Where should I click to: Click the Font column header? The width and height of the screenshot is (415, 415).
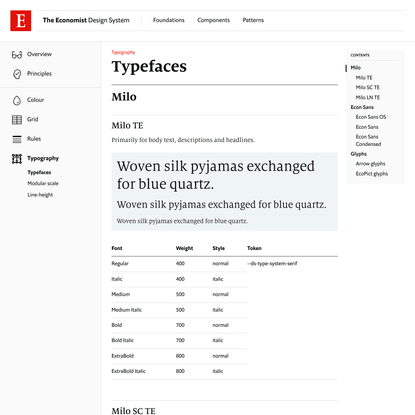click(x=117, y=248)
